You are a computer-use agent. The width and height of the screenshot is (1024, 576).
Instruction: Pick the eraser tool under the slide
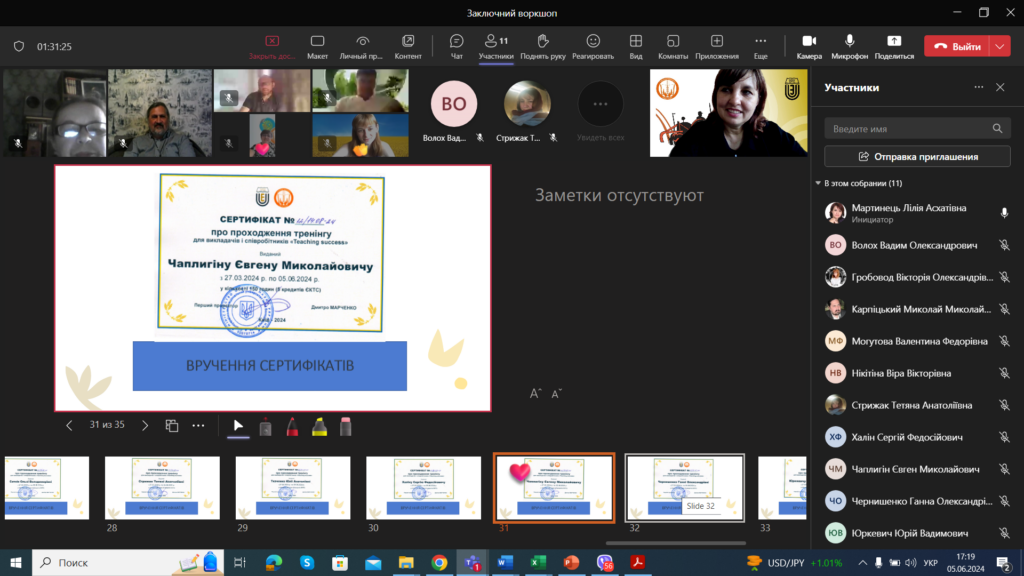point(346,426)
